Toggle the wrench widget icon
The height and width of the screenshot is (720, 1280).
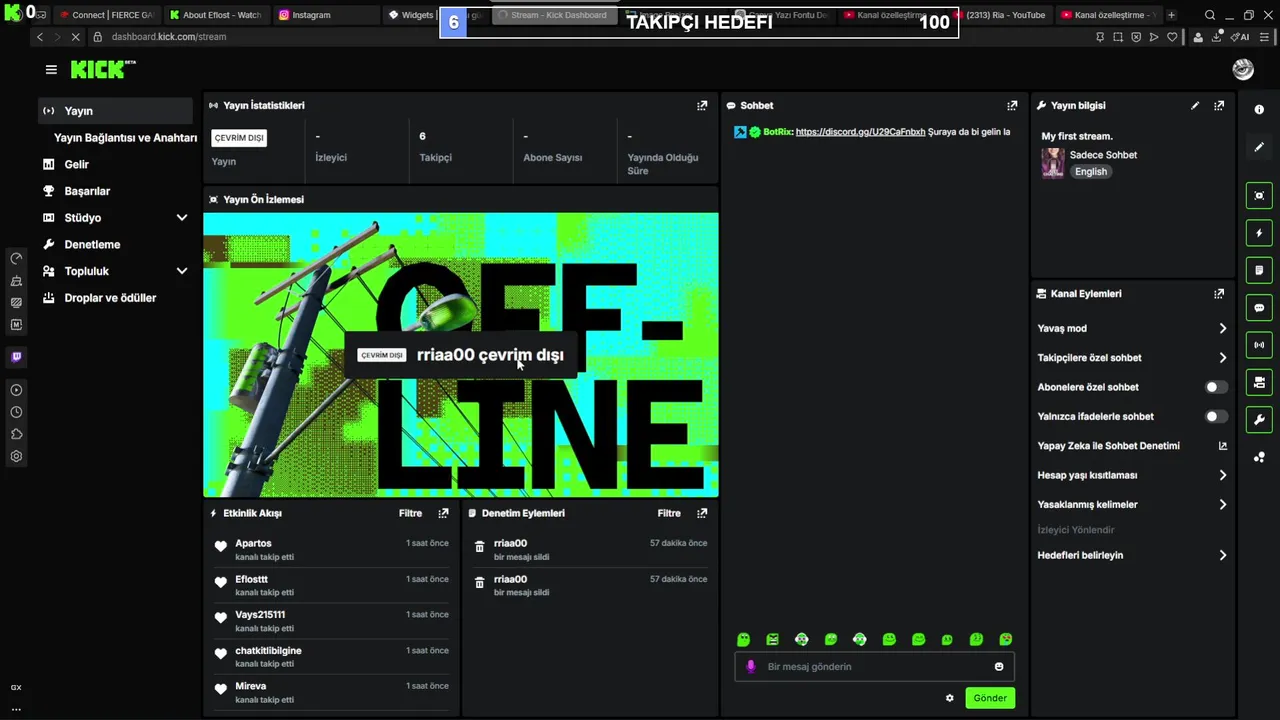coord(1259,419)
